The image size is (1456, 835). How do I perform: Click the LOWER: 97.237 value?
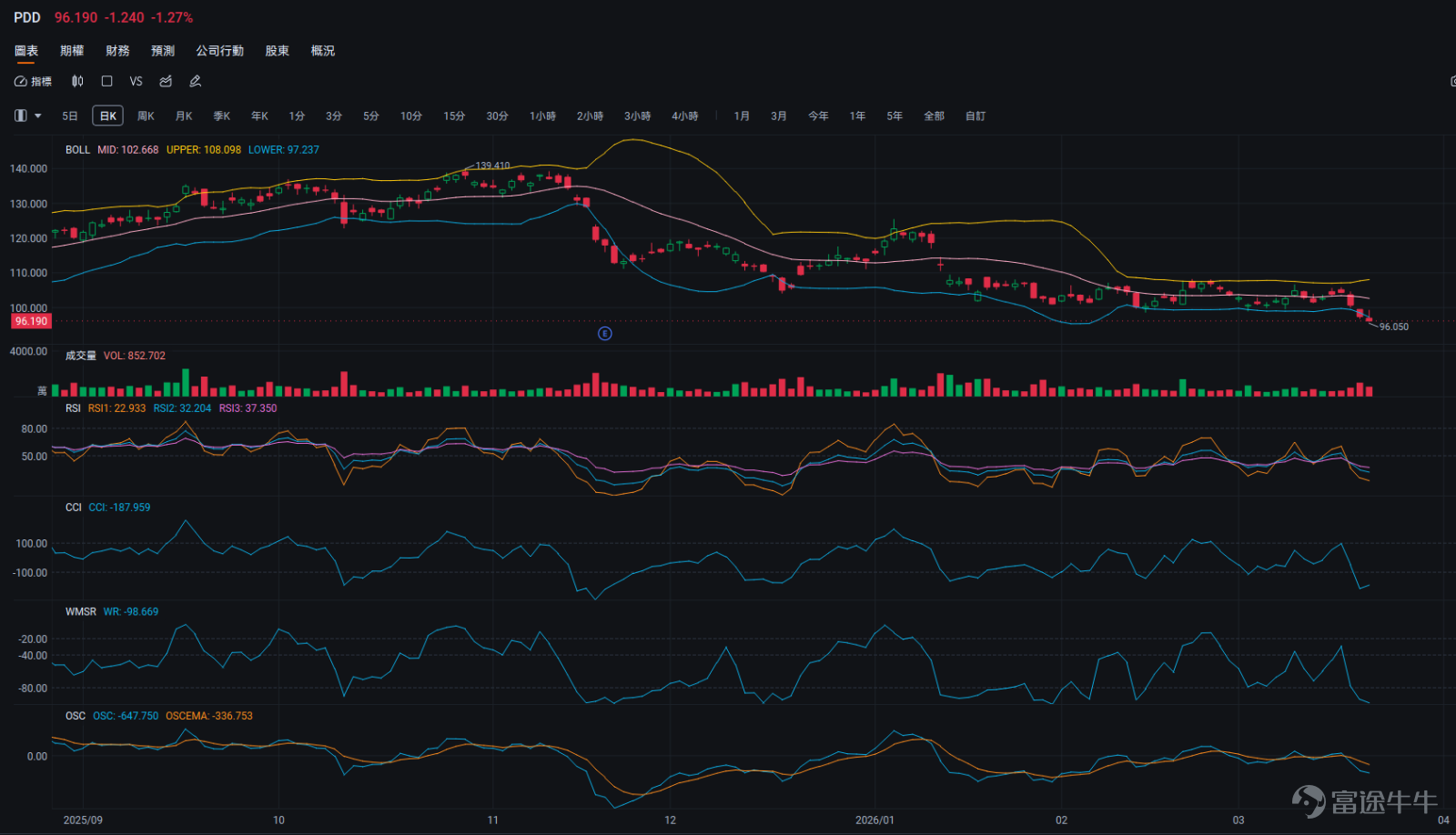click(284, 150)
